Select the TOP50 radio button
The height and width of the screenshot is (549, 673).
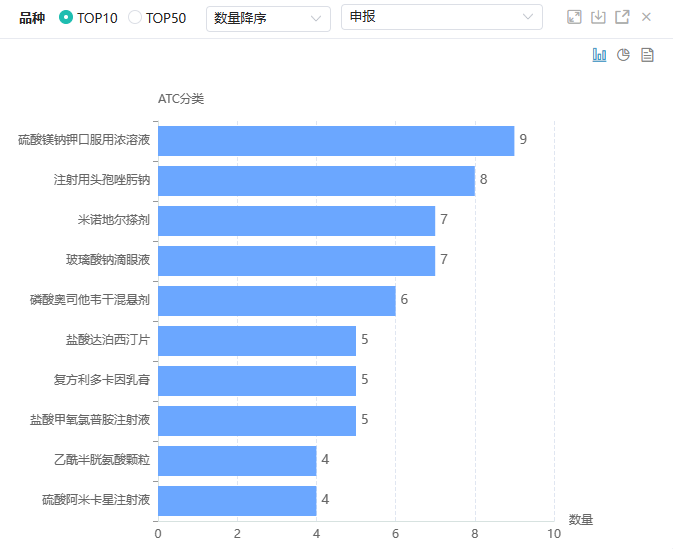click(x=135, y=18)
